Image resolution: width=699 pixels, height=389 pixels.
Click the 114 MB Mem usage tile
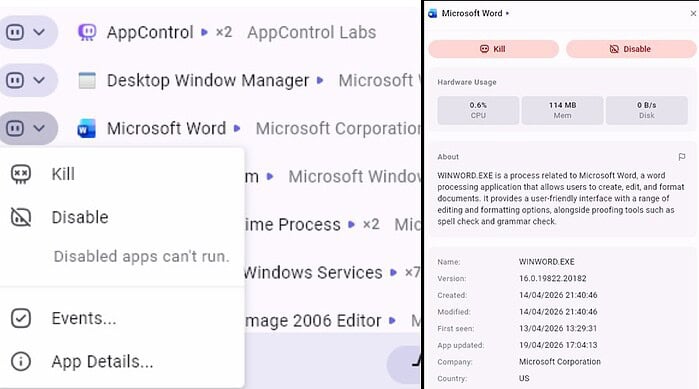(x=563, y=110)
